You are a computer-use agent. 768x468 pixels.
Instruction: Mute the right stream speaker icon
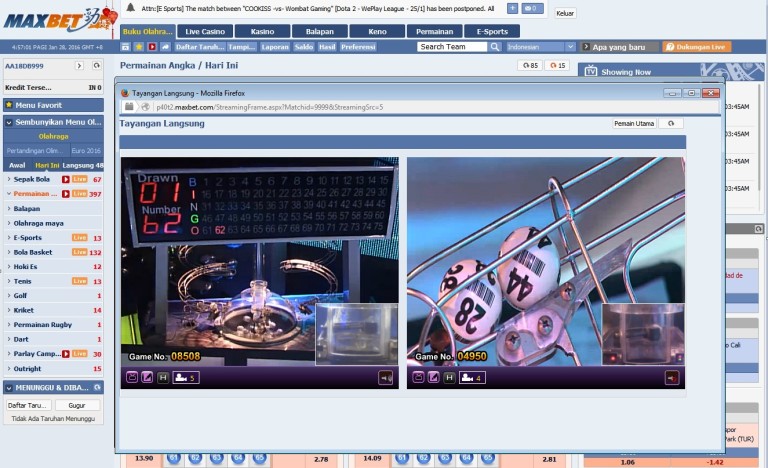click(x=671, y=377)
